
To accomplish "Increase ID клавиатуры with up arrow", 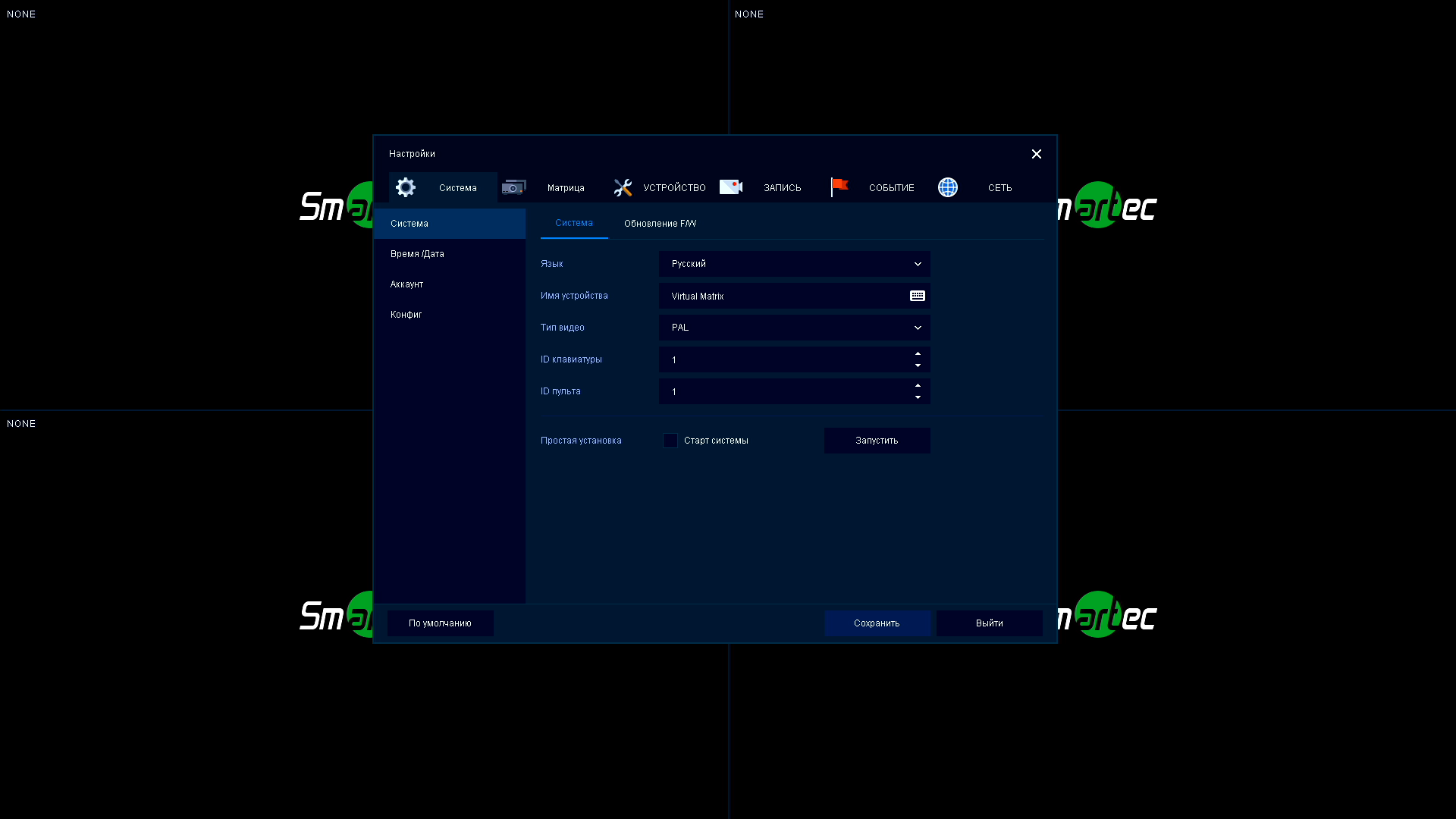I will (918, 353).
